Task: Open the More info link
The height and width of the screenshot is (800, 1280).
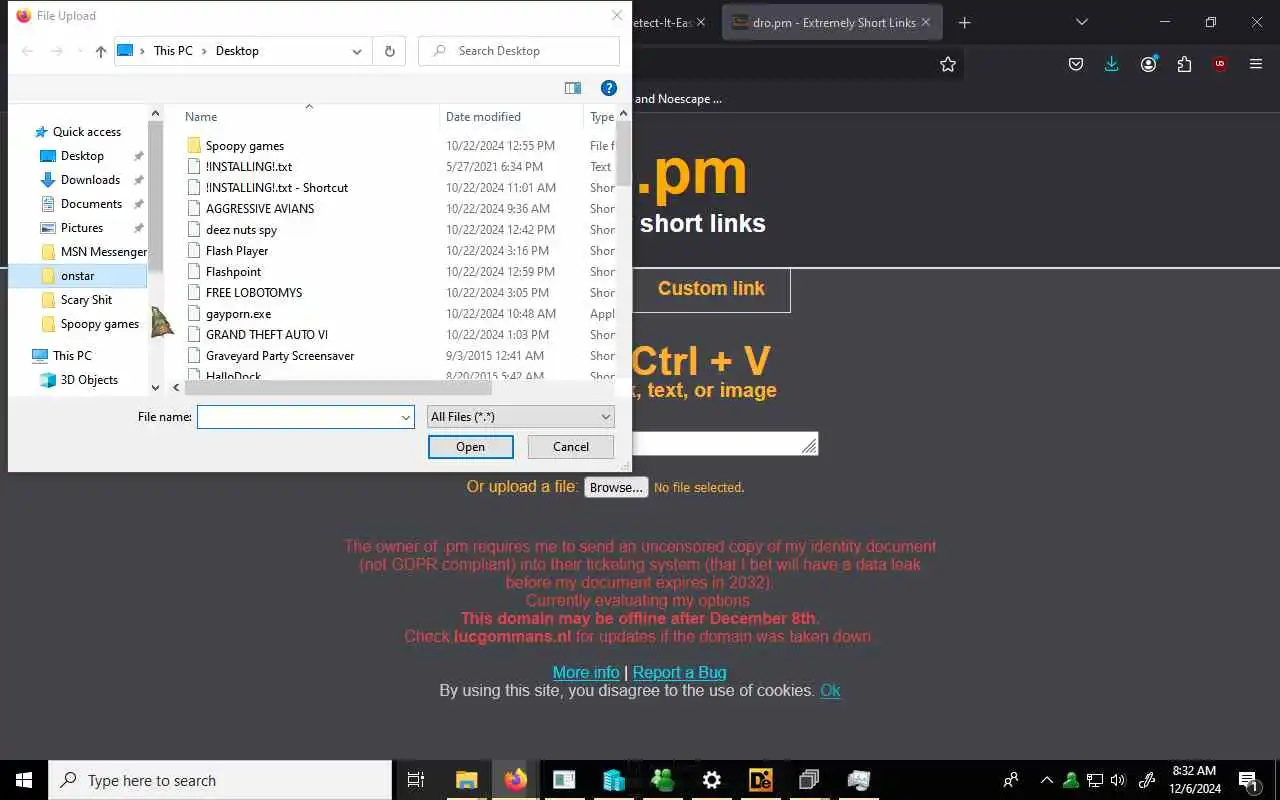Action: 586,672
